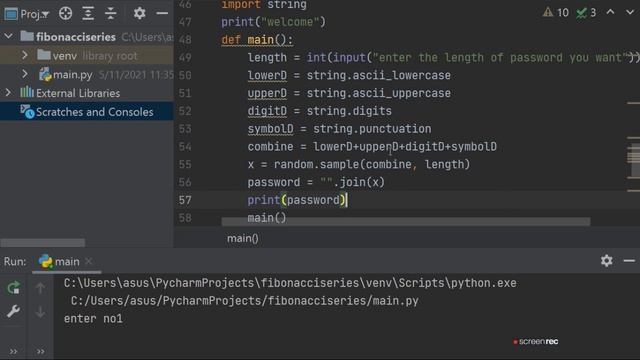Click the 'print("welcome")' line

273,22
